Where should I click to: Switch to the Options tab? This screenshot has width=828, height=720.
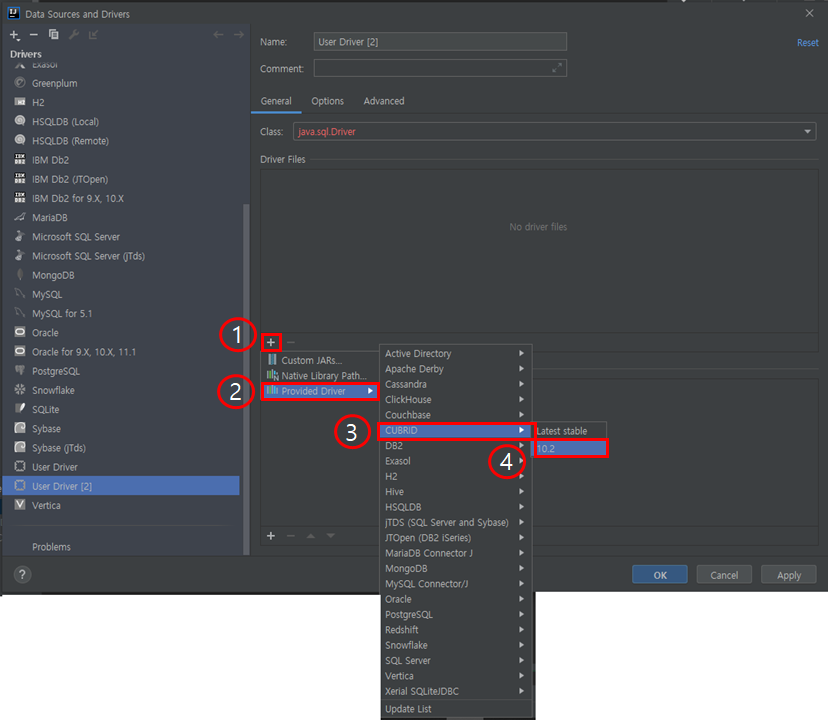[x=327, y=101]
